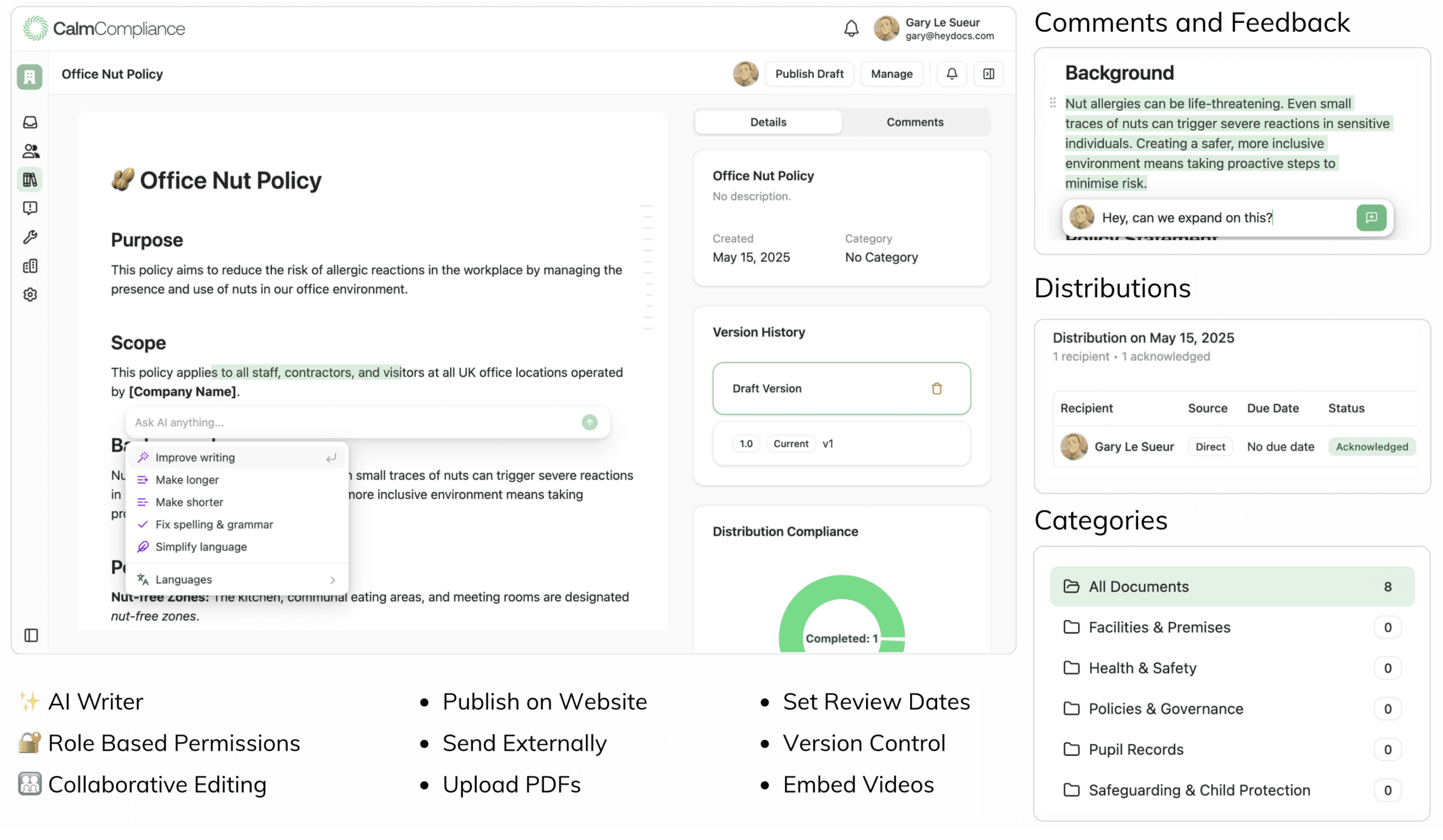Collapse the details panel via top-right icon
Screen dimensions: 1443x840
(x=988, y=74)
